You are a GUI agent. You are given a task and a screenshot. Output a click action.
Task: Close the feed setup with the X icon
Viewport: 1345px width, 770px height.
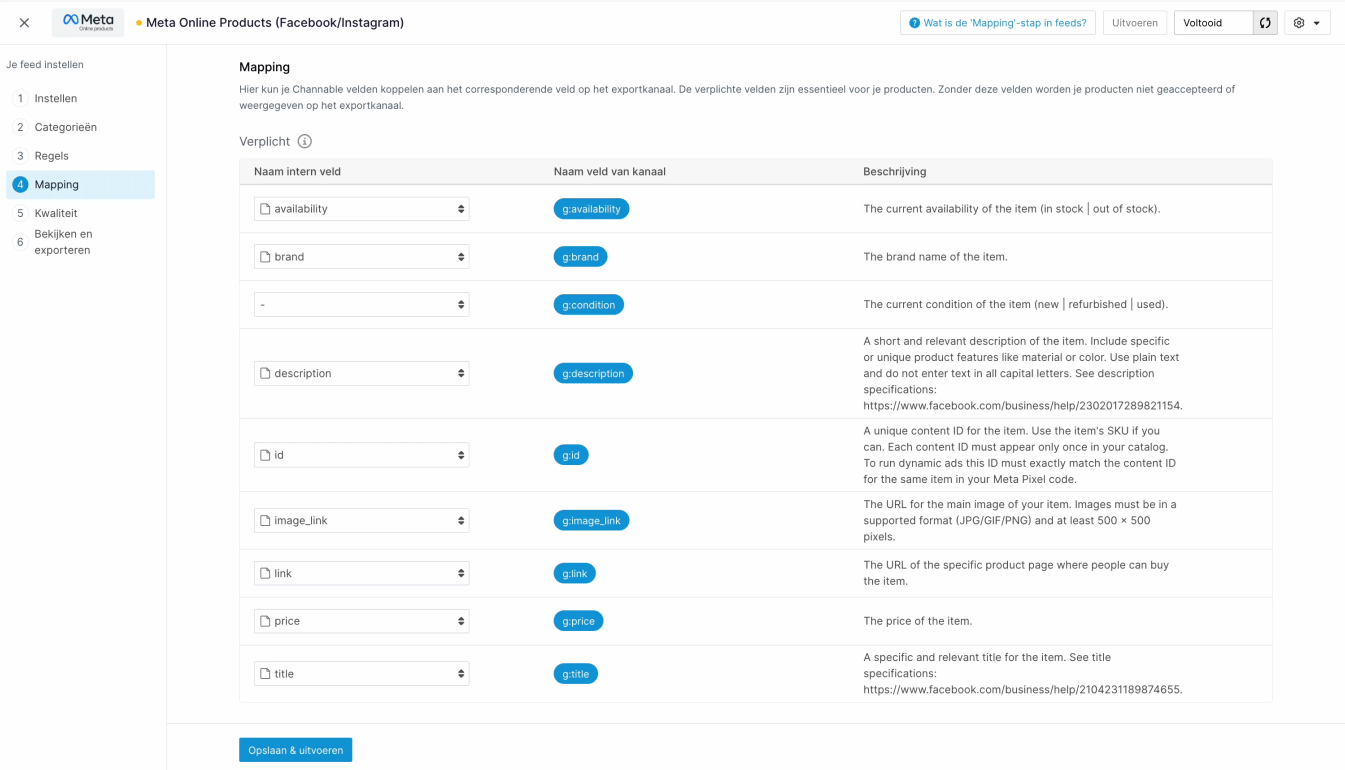pos(24,22)
